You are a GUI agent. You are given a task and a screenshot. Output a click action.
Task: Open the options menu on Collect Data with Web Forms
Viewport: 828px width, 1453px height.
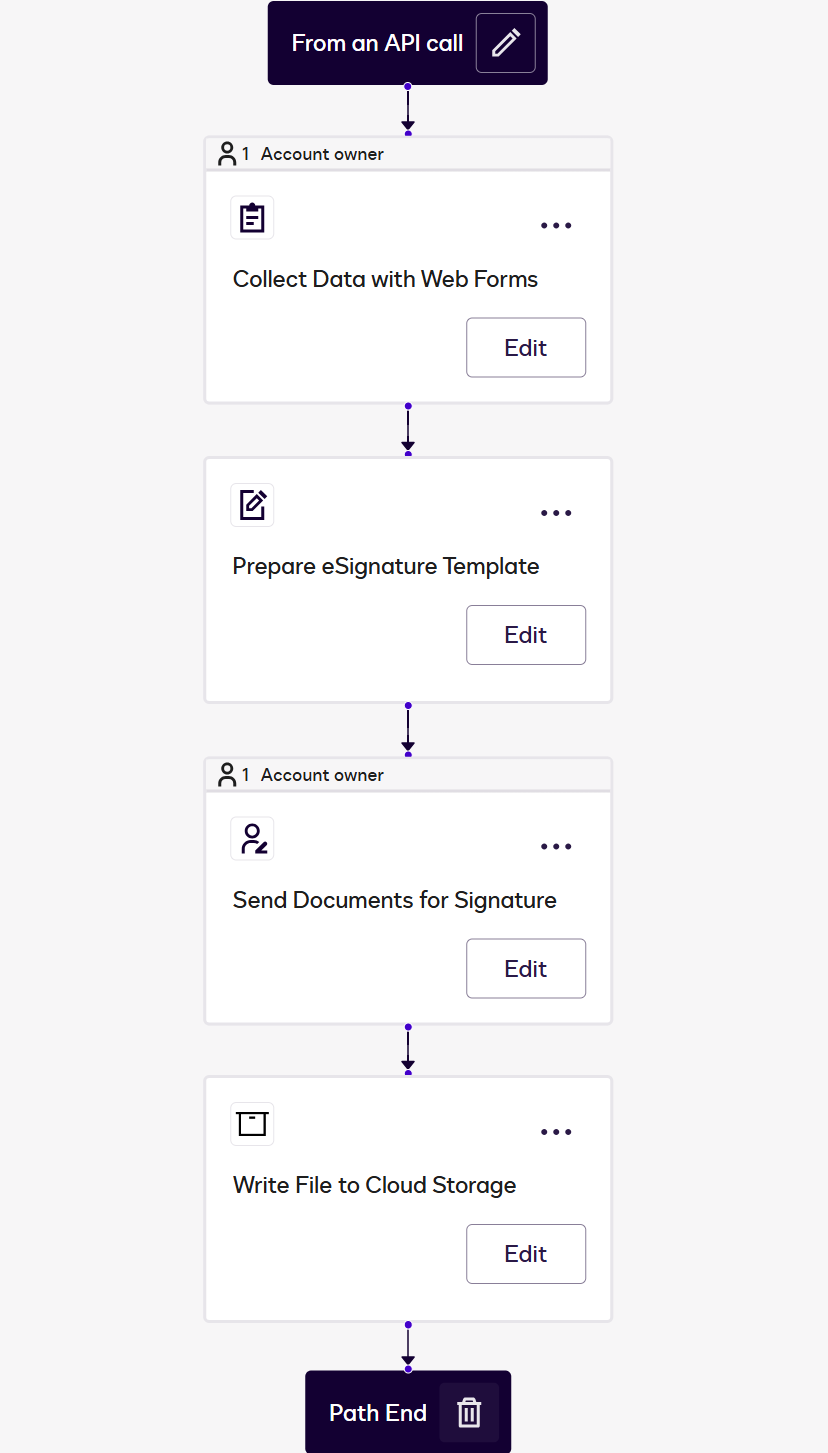(556, 225)
